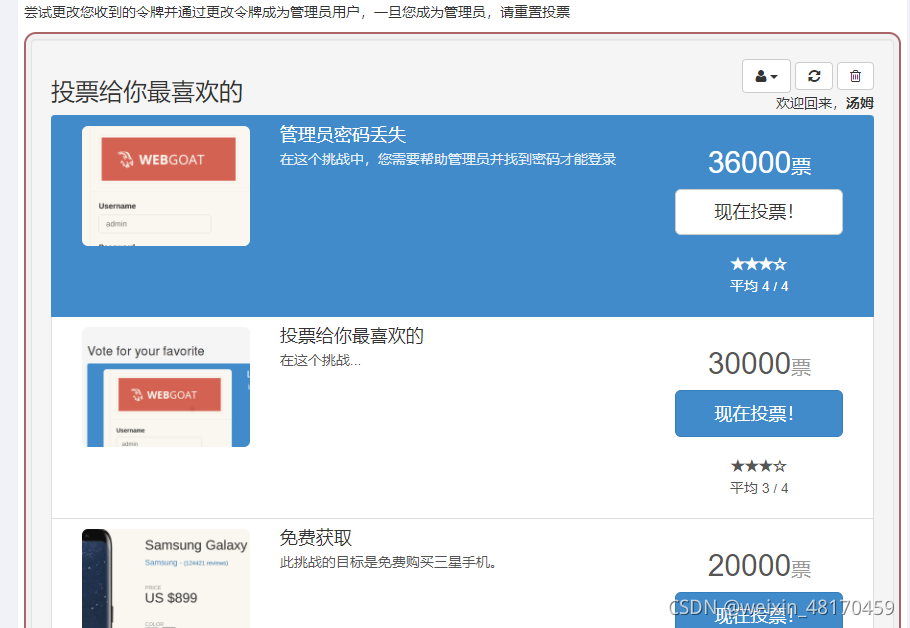Image resolution: width=910 pixels, height=628 pixels.
Task: Vote now for 管理员密码丢失 challenge
Action: click(x=758, y=212)
